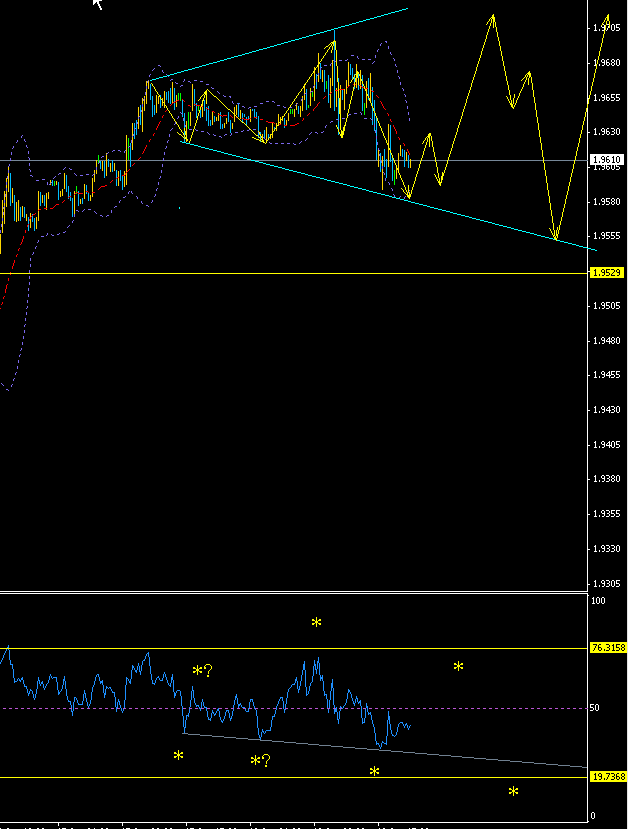Click the 1.9705 price axis value

pos(607,27)
